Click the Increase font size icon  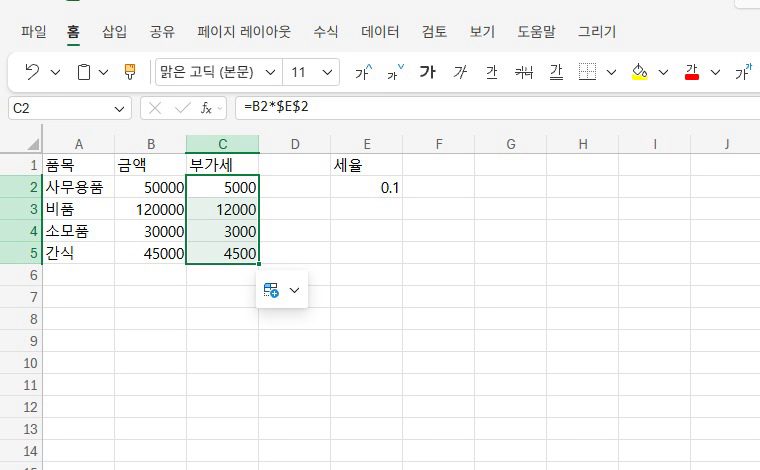pos(364,72)
